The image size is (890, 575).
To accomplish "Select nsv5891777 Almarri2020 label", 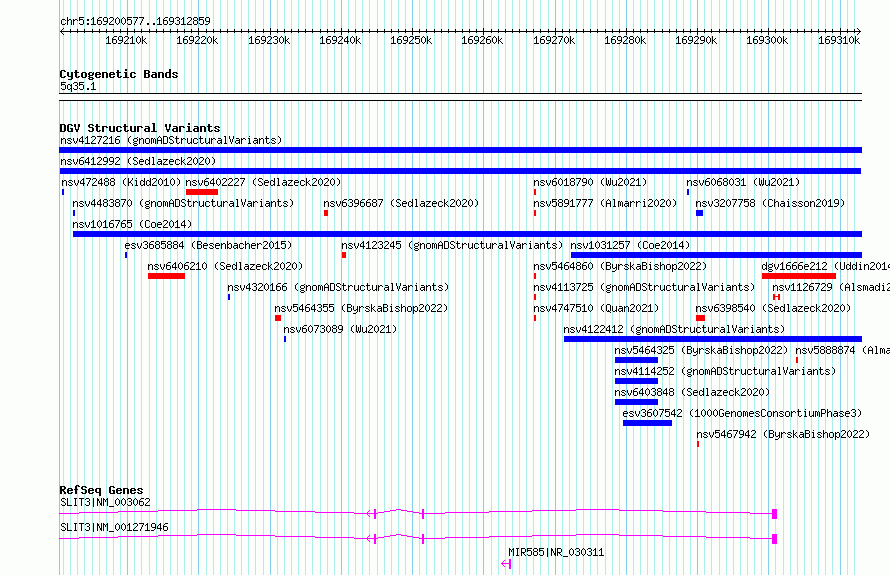I will [605, 203].
